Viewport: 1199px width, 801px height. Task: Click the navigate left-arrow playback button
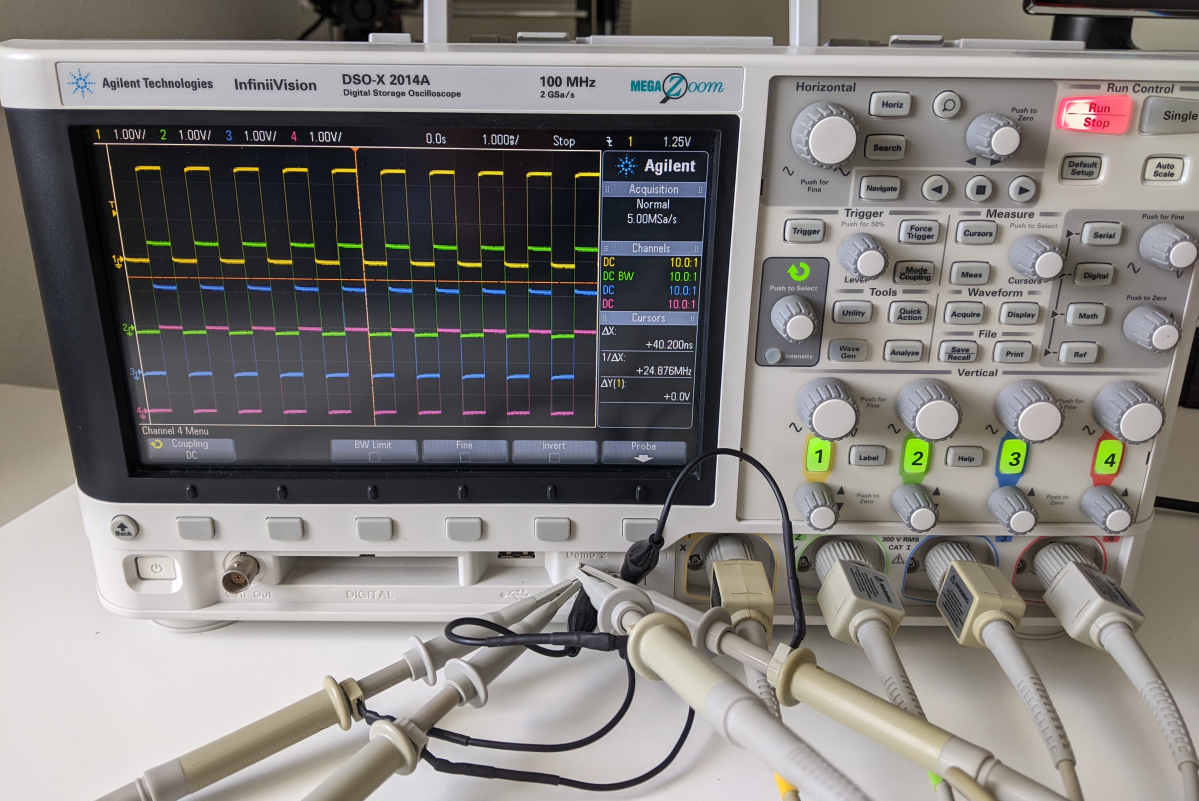tap(935, 188)
